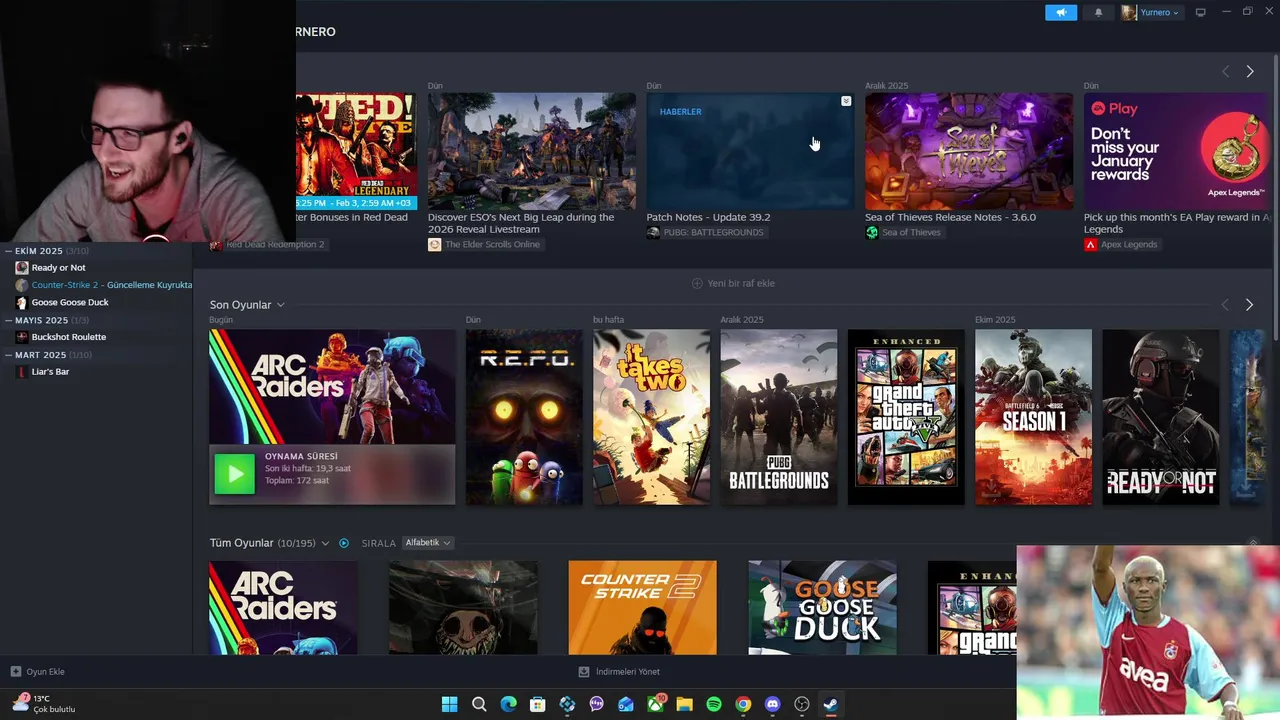Click Oyun Ekle at bottom left
The height and width of the screenshot is (720, 1280).
tap(38, 672)
